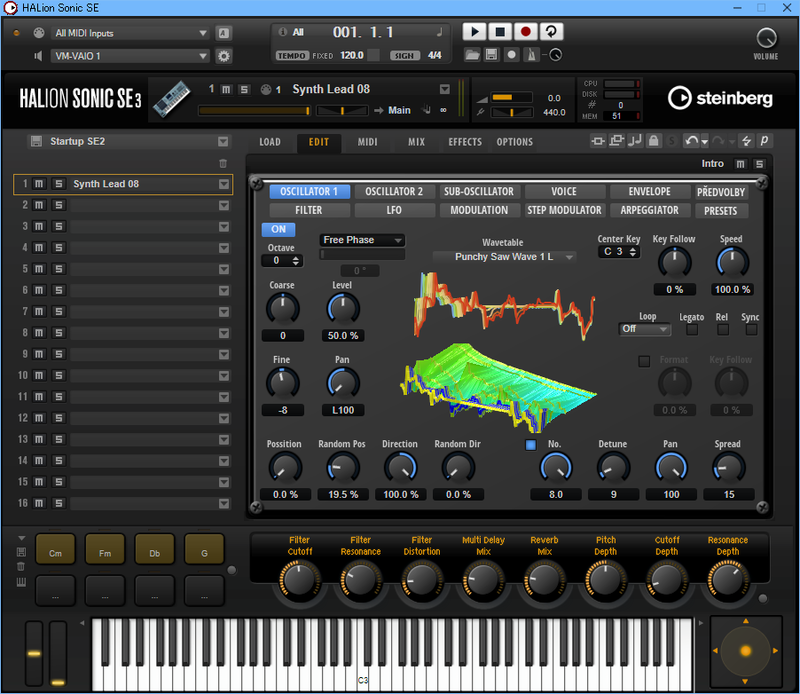Enable the Rel checkbox

tap(722, 330)
